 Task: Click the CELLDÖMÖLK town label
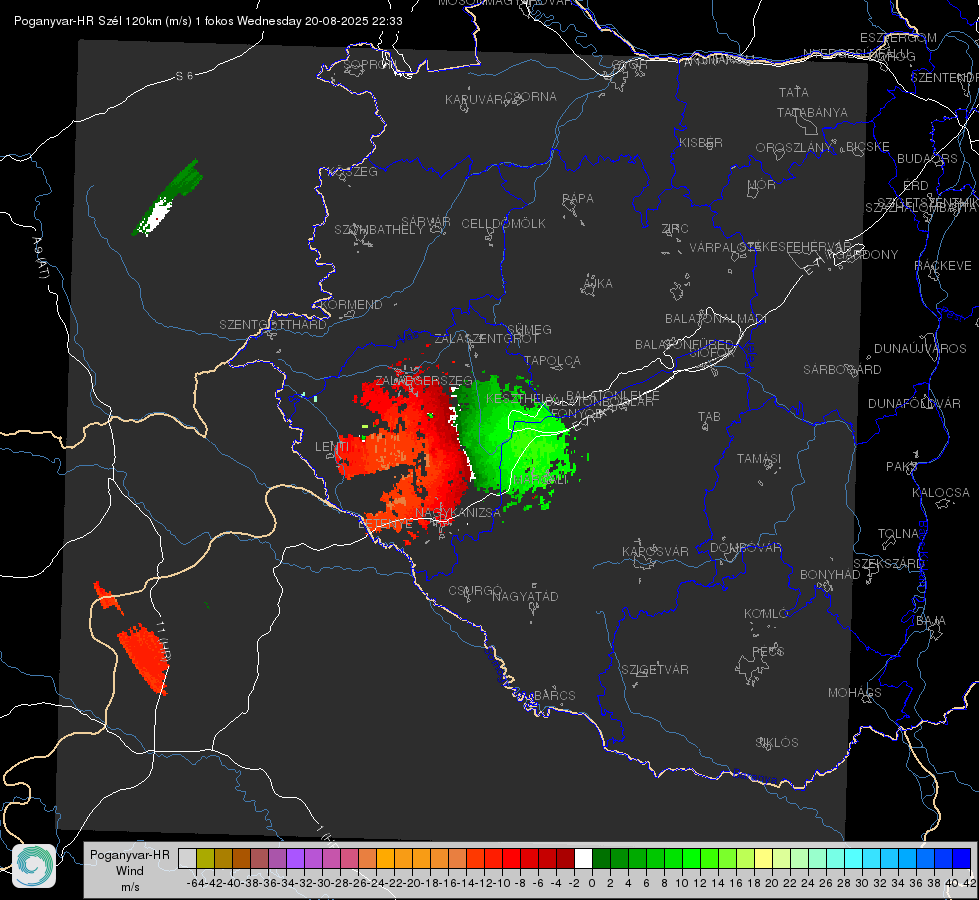coord(504,224)
